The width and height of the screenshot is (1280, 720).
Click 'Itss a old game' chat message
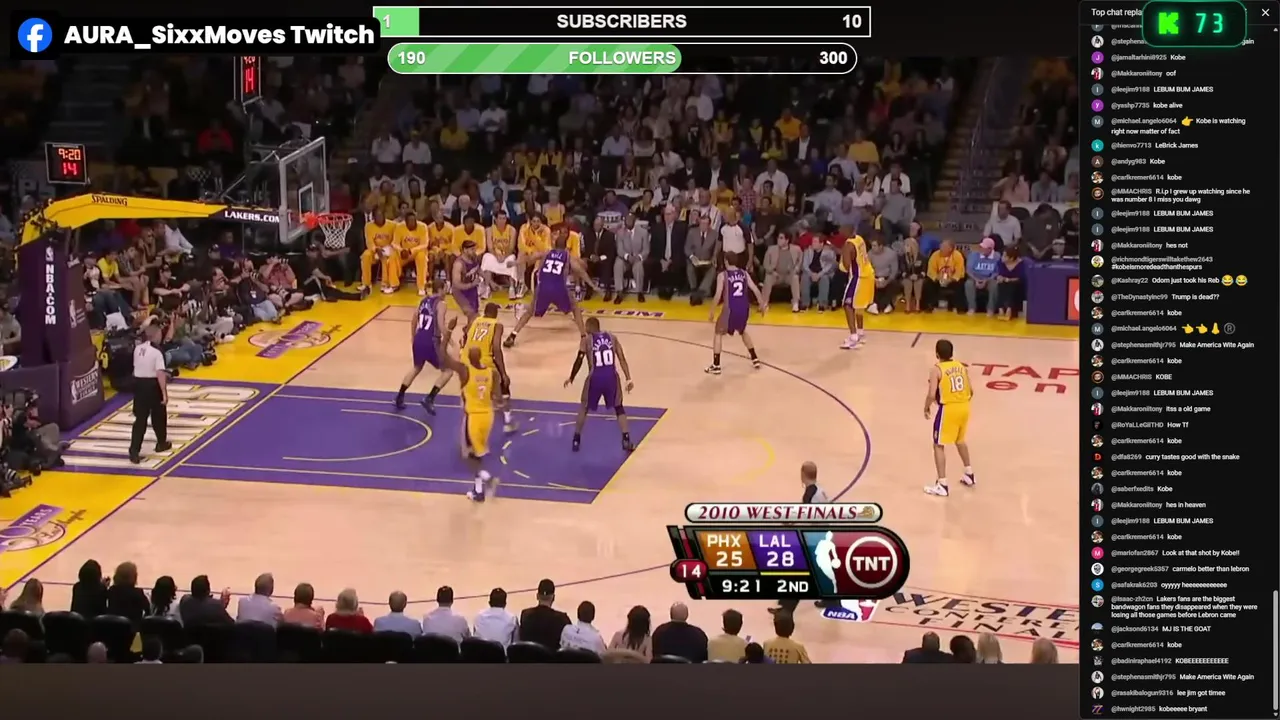(x=1188, y=409)
